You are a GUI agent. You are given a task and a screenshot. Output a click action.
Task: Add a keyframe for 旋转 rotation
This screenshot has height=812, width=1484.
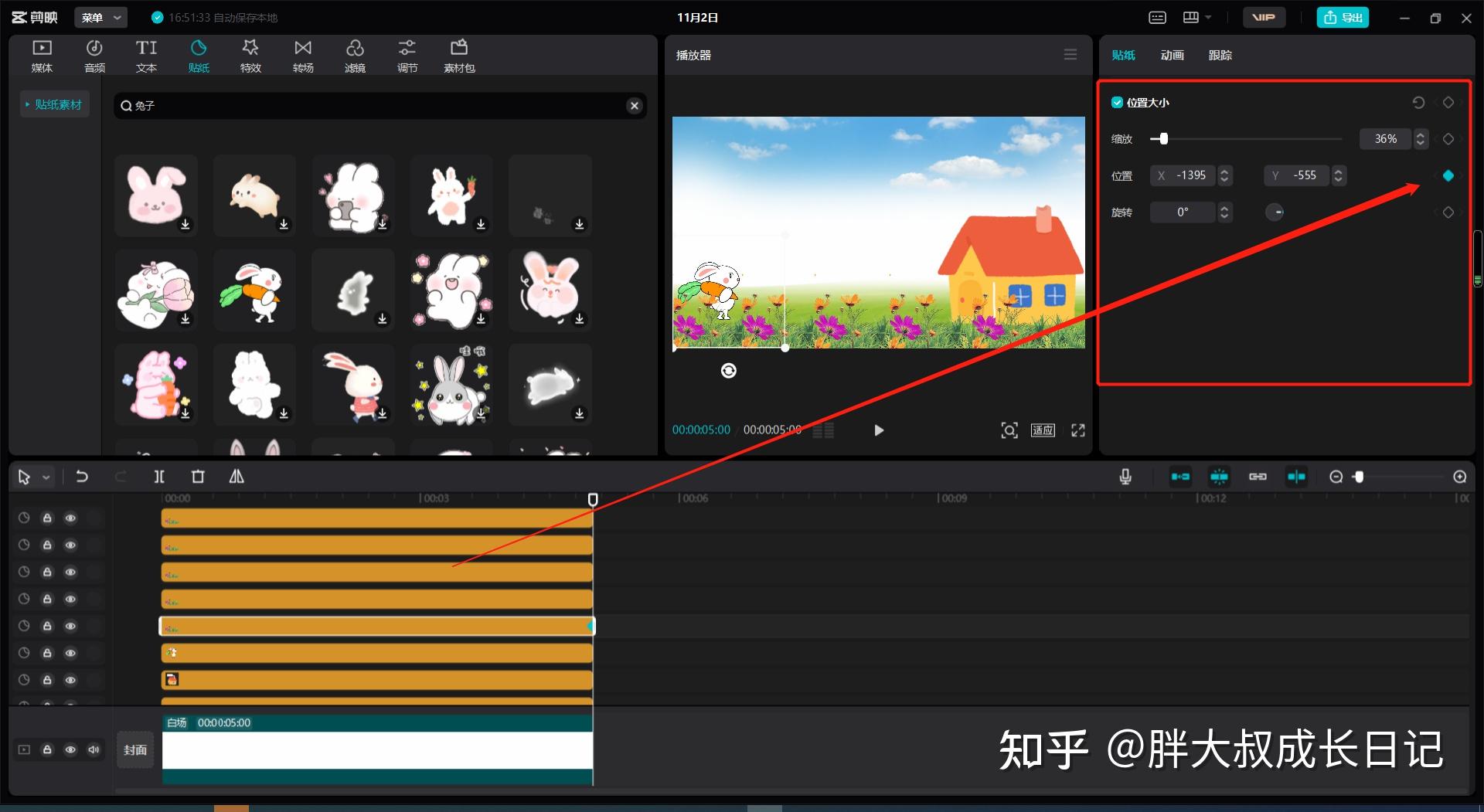coord(1448,212)
